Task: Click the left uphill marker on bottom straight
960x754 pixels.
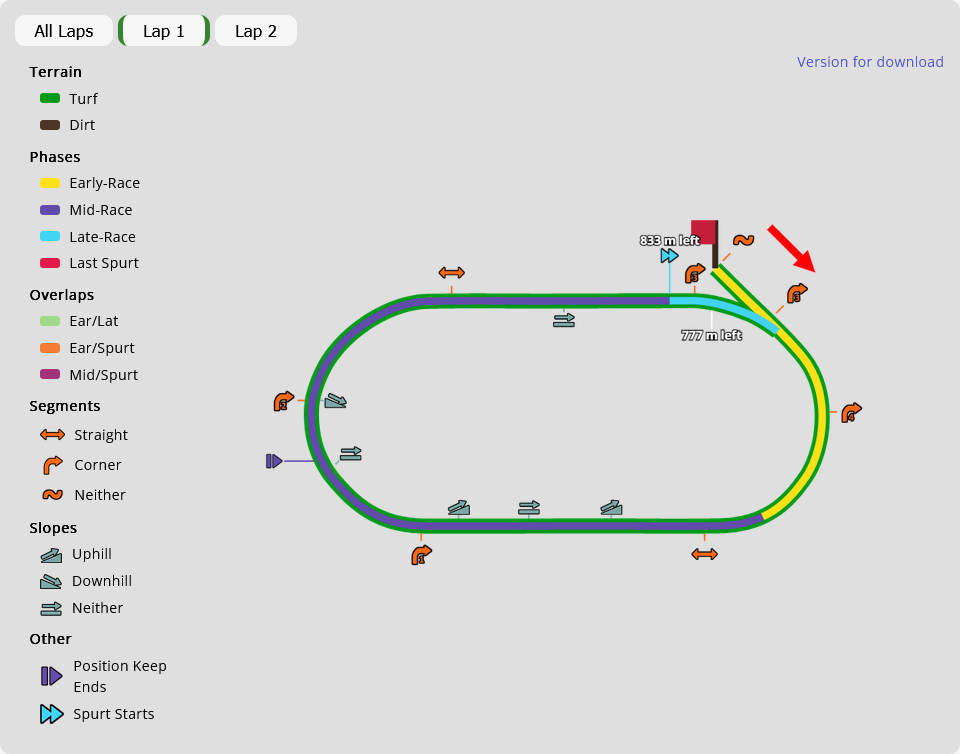Action: point(459,507)
